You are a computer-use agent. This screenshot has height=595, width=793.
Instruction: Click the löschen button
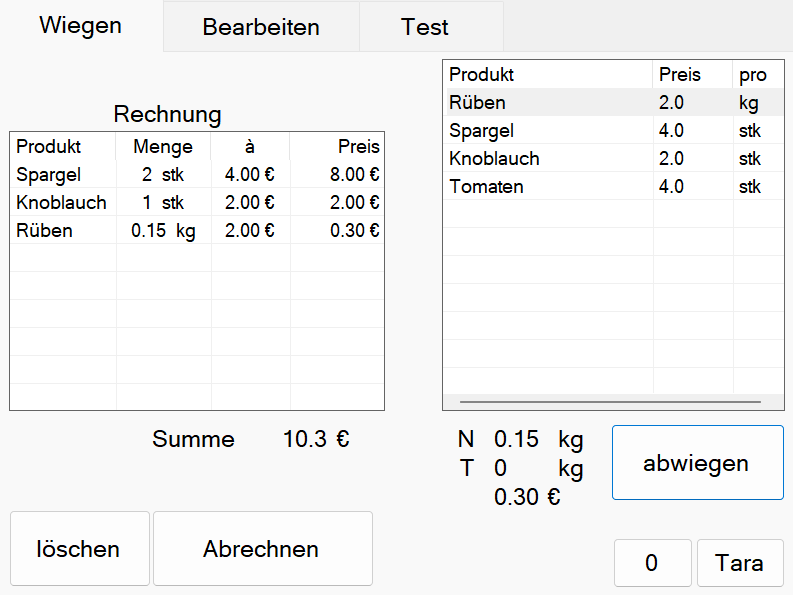click(x=79, y=549)
